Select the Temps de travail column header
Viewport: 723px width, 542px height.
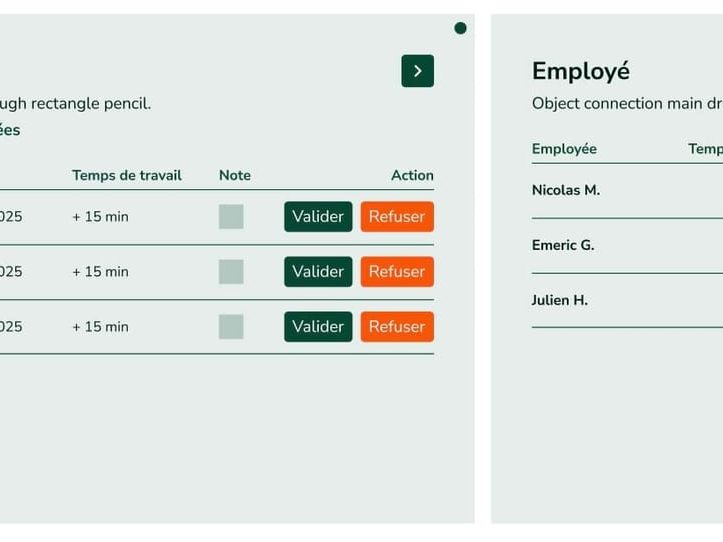127,176
